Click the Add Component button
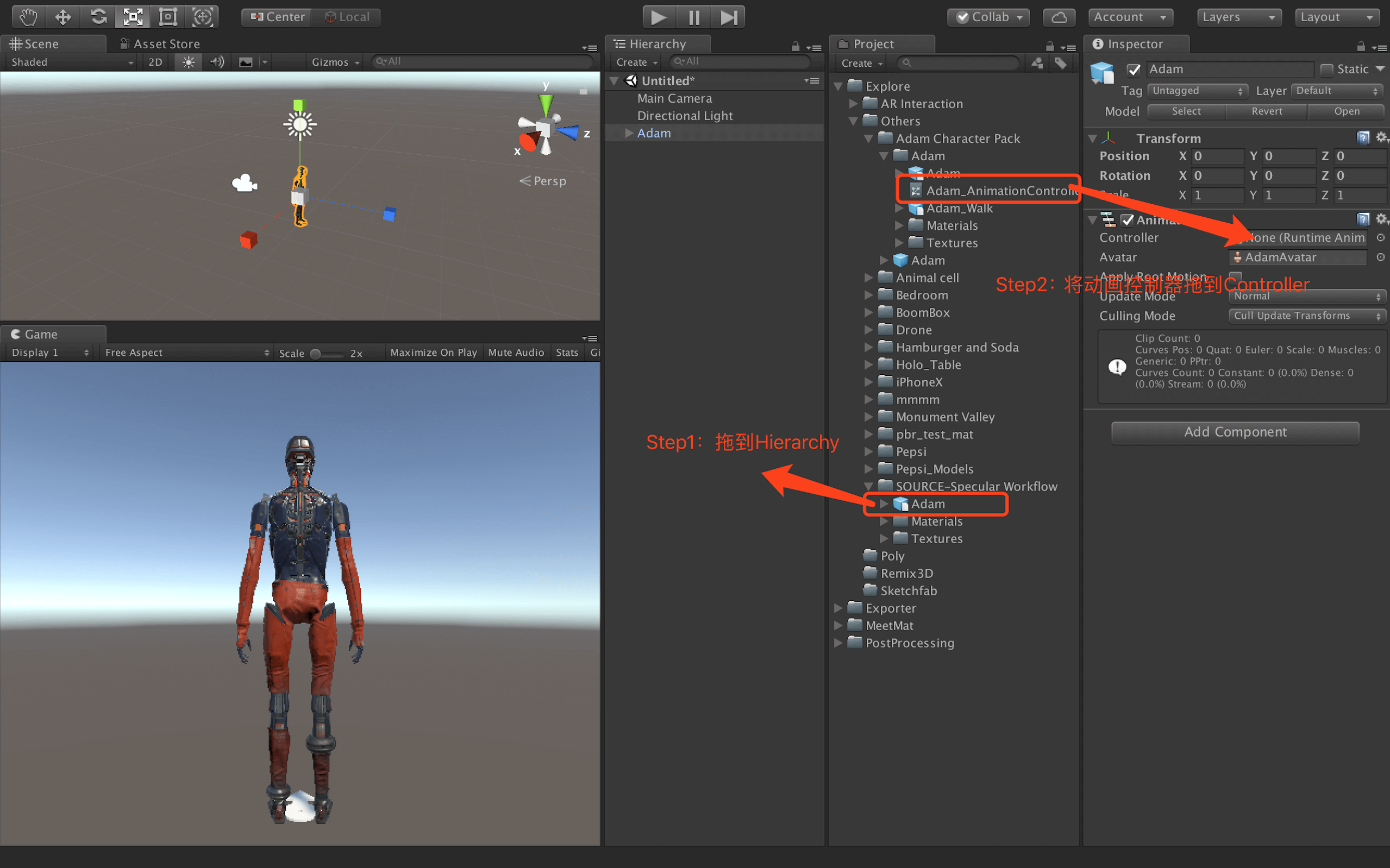1390x868 pixels. pos(1235,432)
